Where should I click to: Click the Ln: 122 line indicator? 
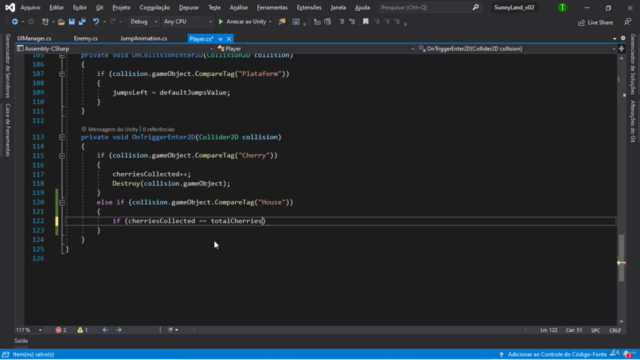[549, 330]
